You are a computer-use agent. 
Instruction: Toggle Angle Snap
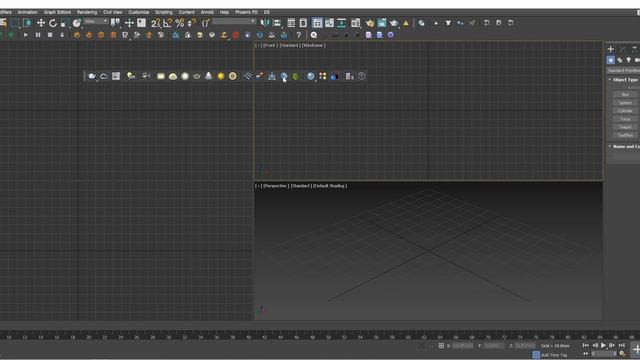pos(168,23)
